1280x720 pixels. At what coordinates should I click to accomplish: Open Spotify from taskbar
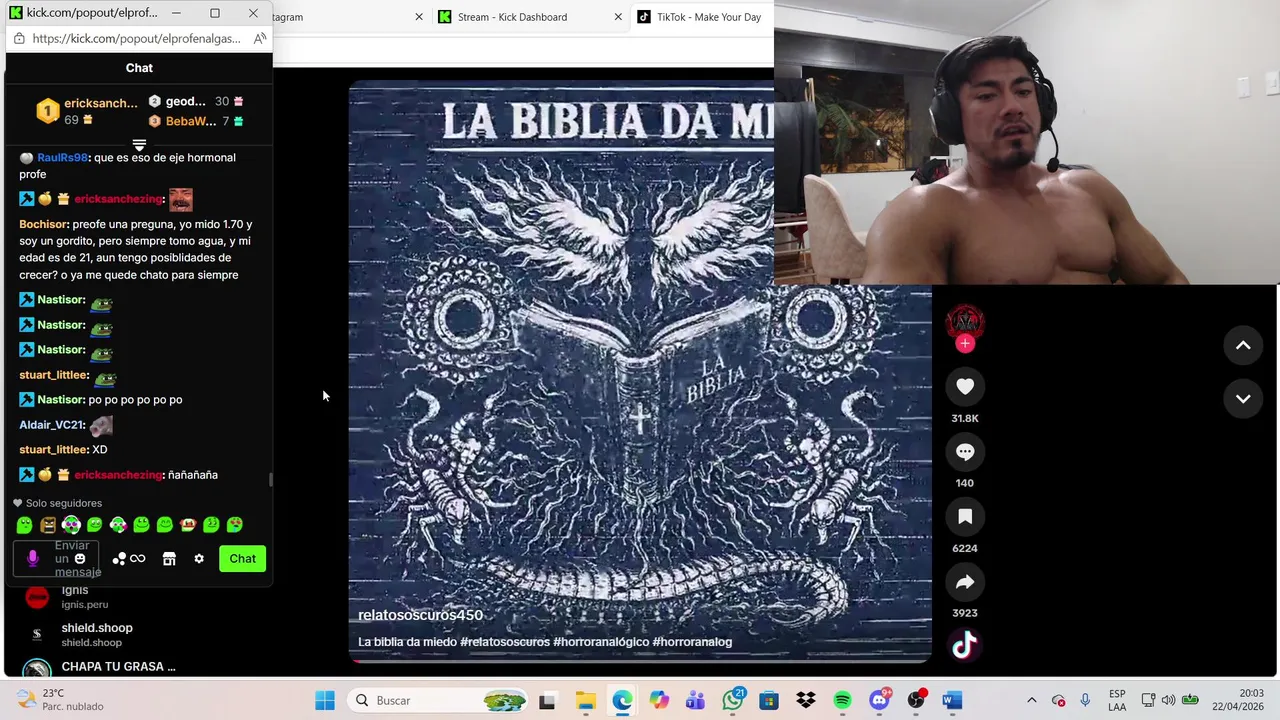pos(842,701)
